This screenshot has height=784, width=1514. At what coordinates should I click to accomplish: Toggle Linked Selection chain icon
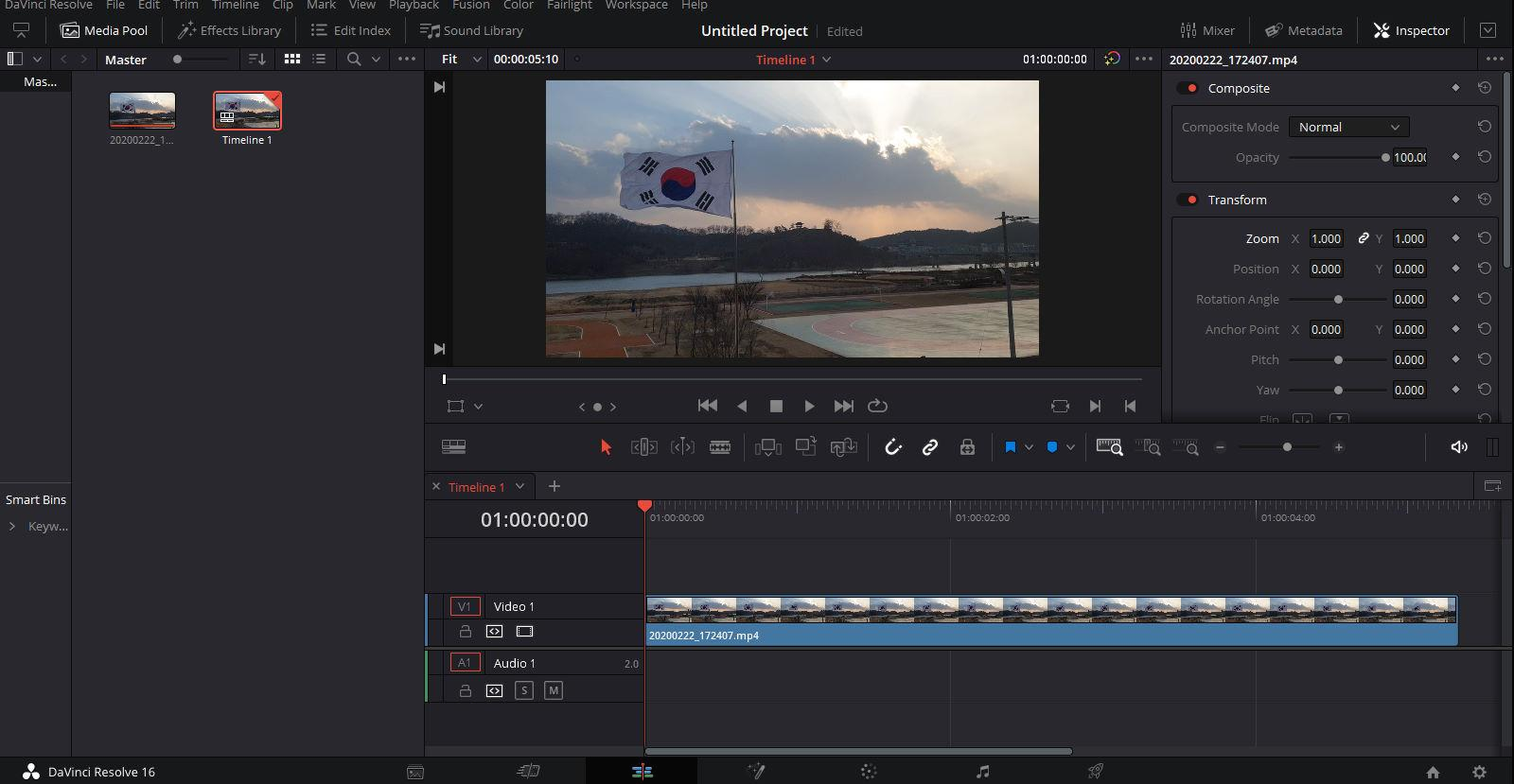(930, 447)
